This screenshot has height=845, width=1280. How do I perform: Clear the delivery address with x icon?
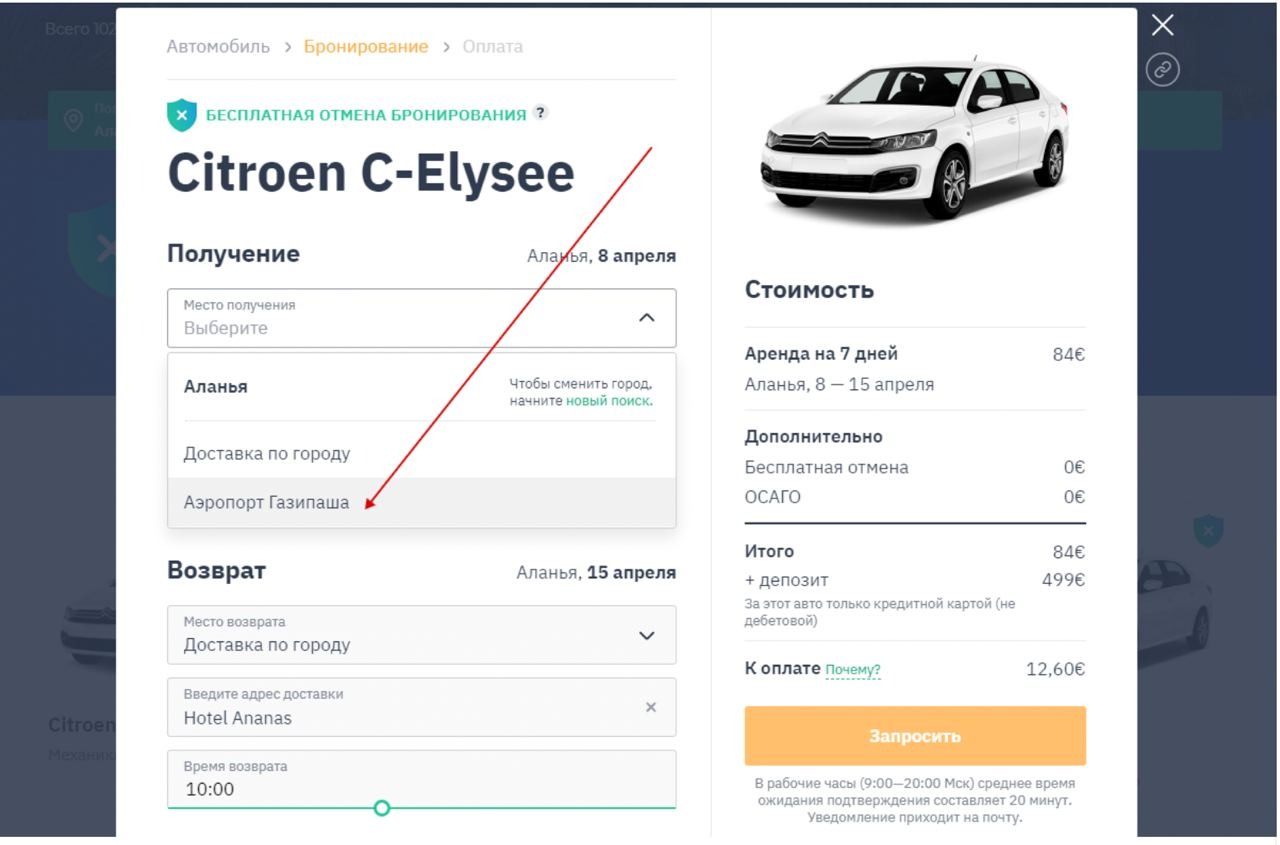651,707
